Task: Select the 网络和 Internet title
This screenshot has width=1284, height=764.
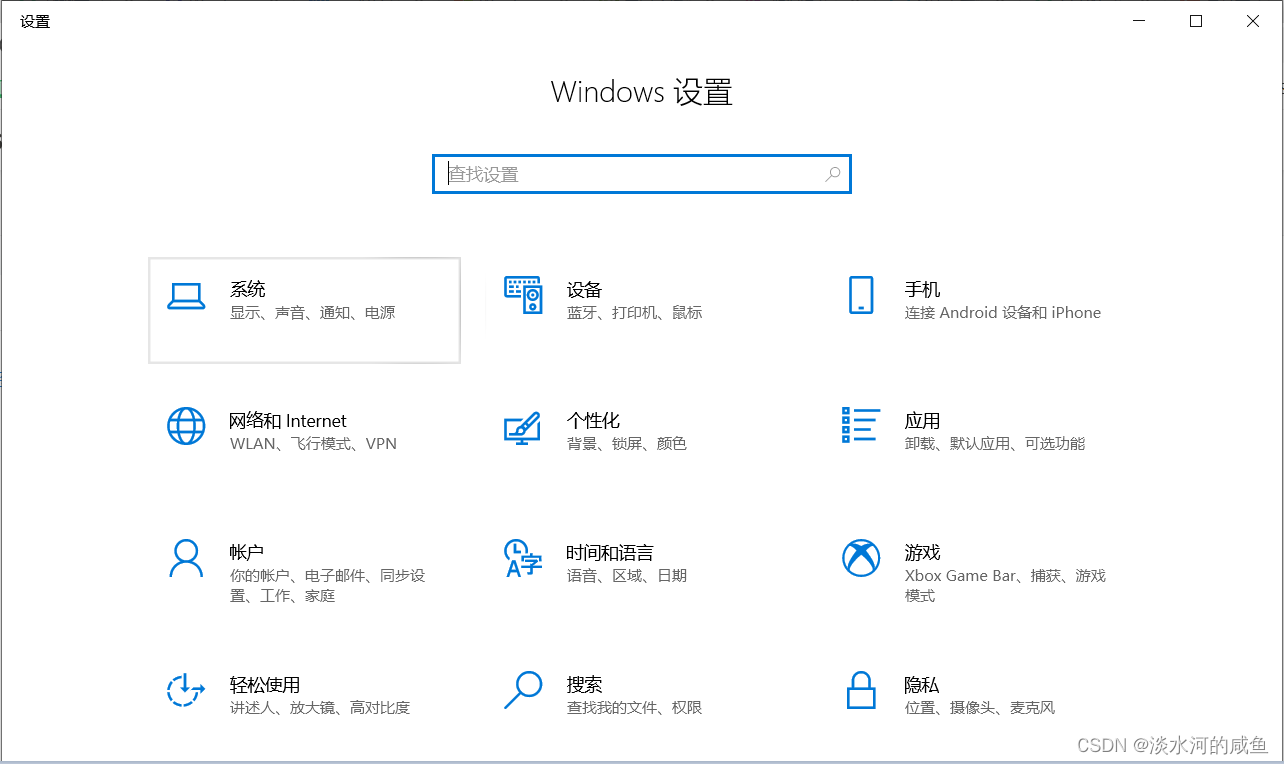Action: [x=288, y=421]
